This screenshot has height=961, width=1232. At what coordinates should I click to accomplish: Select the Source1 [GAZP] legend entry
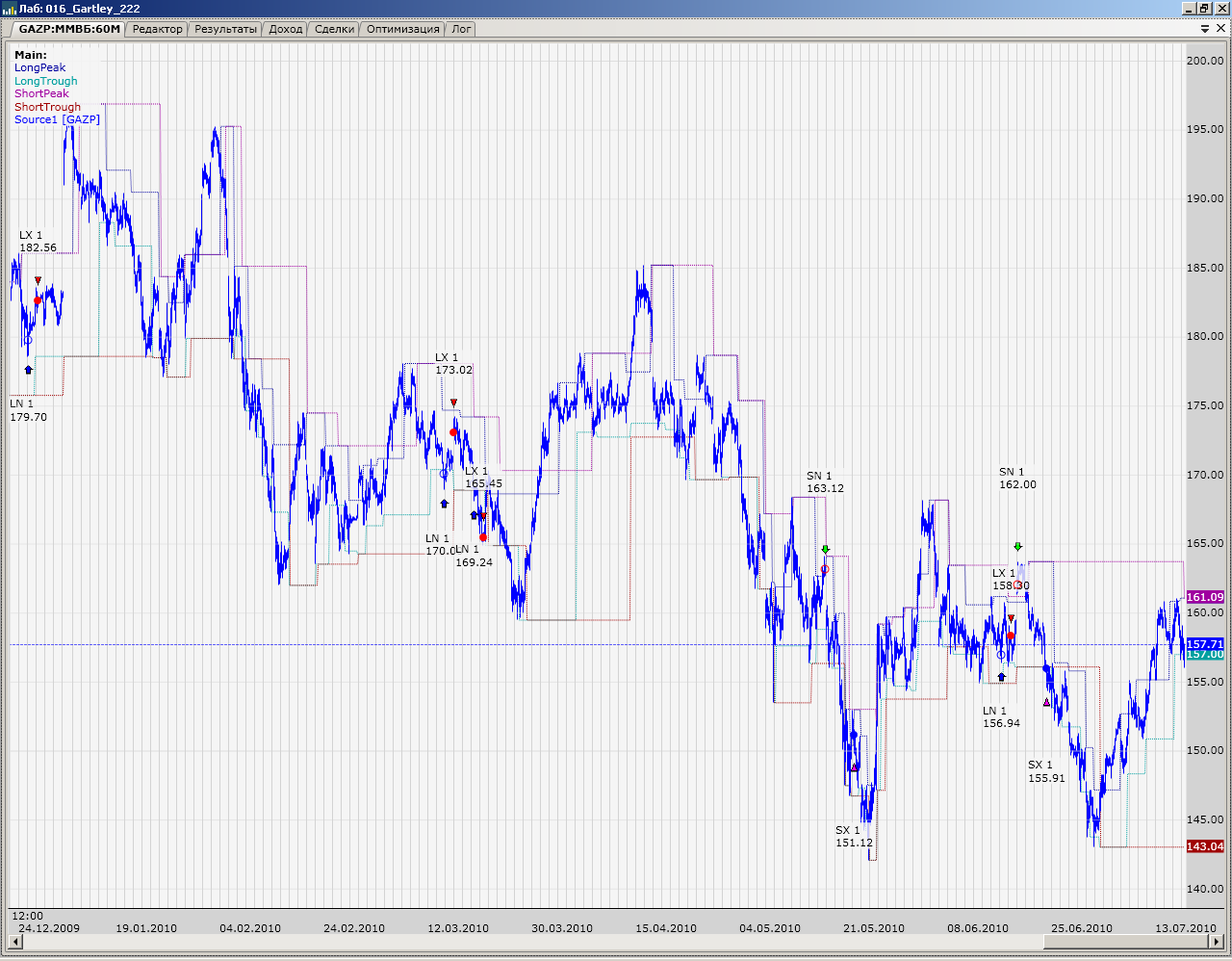pyautogui.click(x=57, y=119)
